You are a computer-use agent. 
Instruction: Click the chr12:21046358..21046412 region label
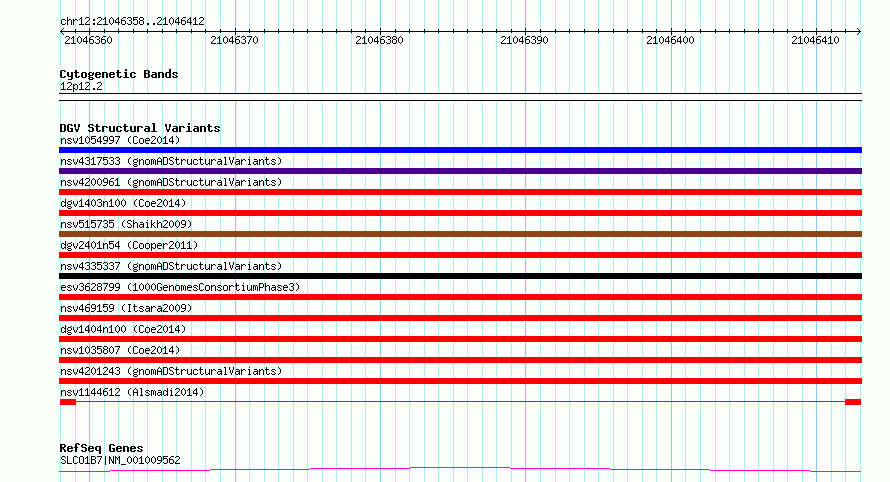132,21
